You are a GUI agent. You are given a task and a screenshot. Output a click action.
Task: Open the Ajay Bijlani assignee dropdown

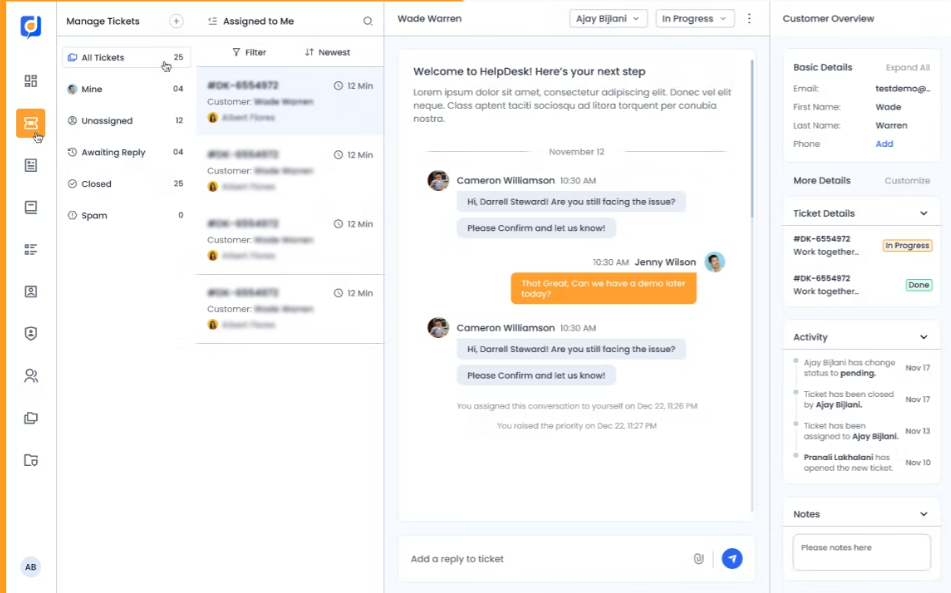point(608,18)
